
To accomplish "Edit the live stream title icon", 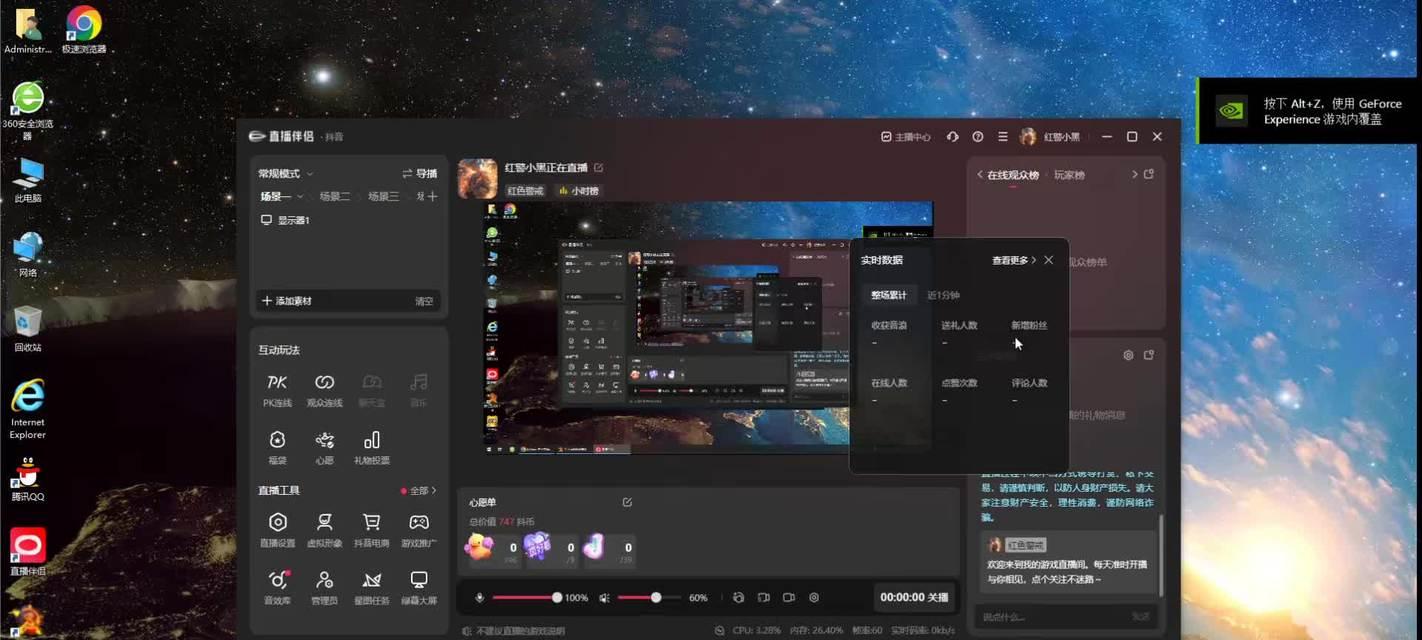I will tap(598, 168).
